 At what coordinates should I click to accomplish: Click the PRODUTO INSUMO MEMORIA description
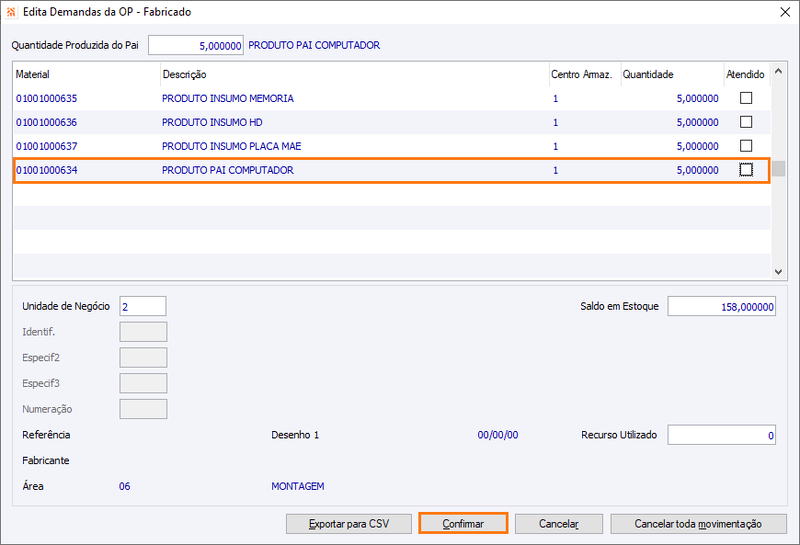pyautogui.click(x=228, y=98)
